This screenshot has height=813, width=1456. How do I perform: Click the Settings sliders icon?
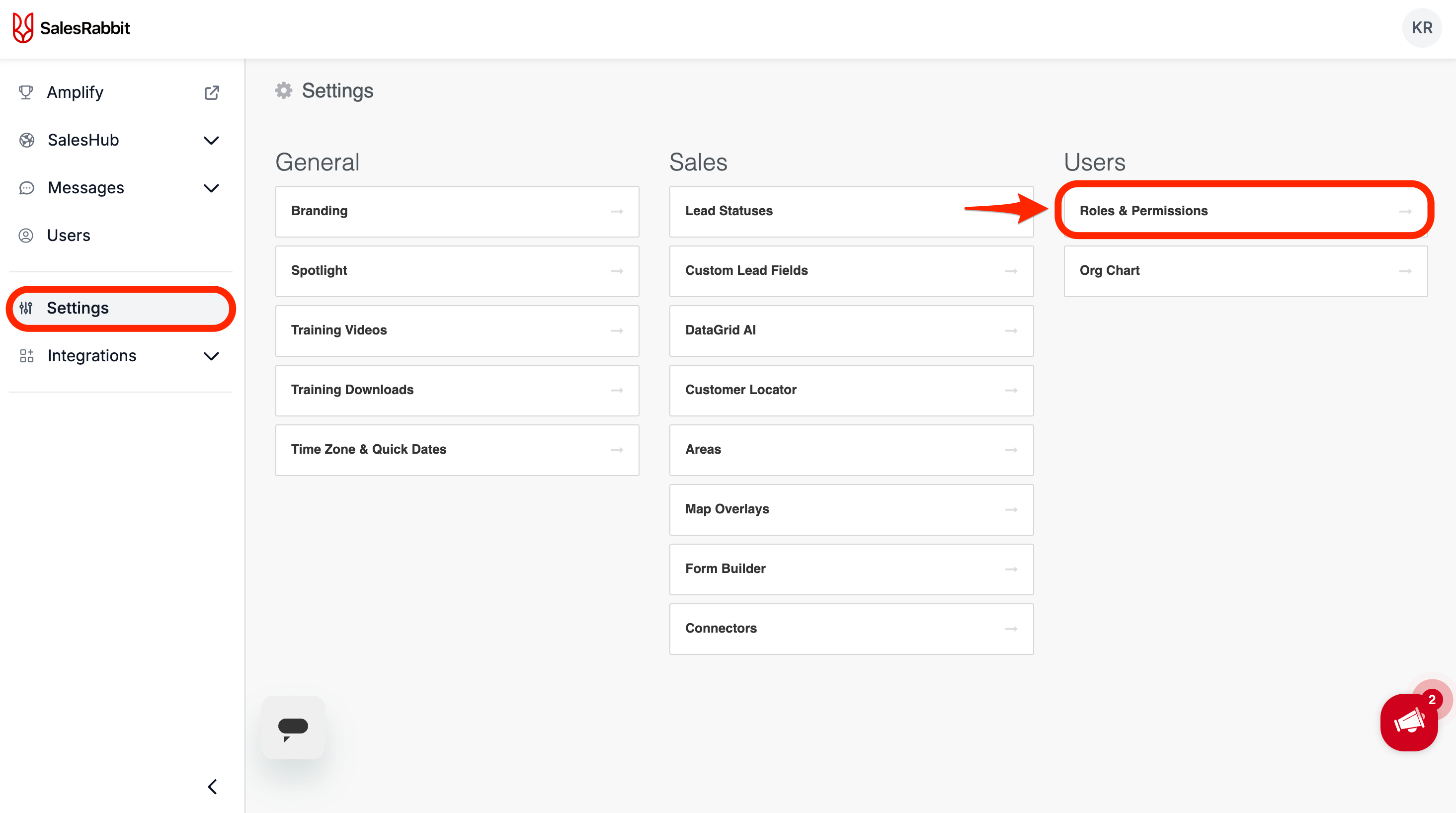[x=26, y=308]
